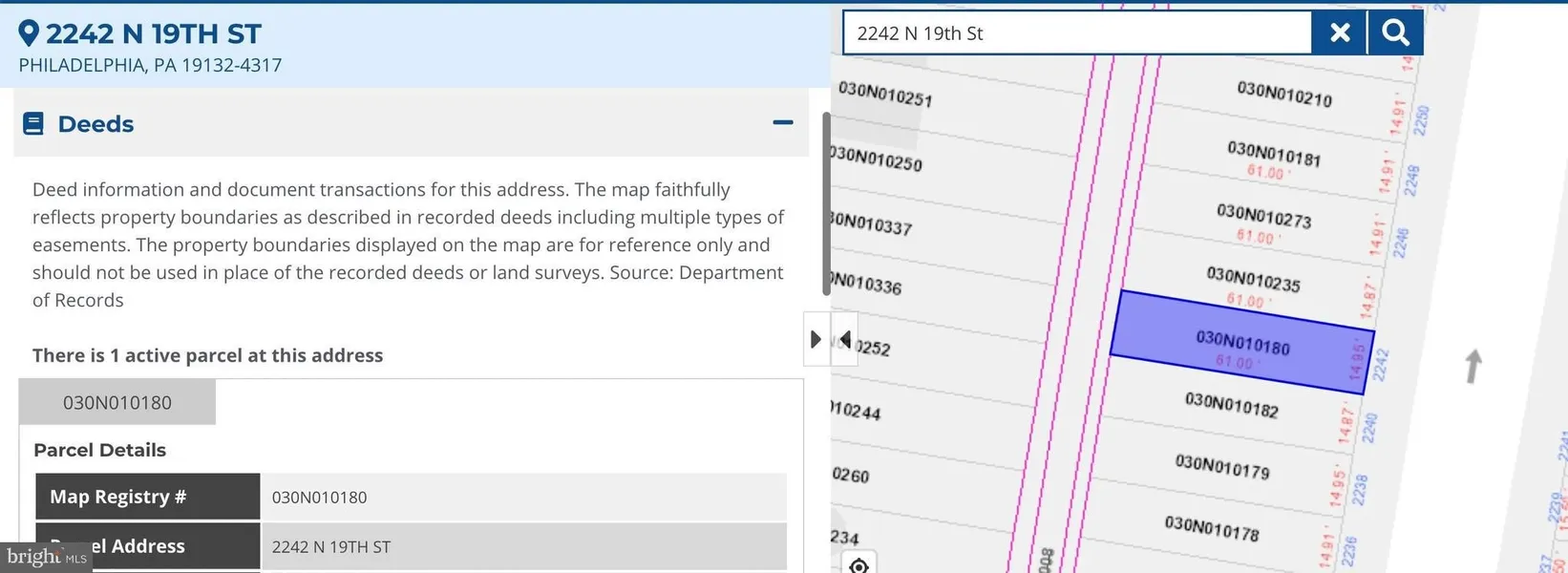Click the right-pointing panel toggle arrow
This screenshot has height=573, width=1568.
(x=816, y=340)
